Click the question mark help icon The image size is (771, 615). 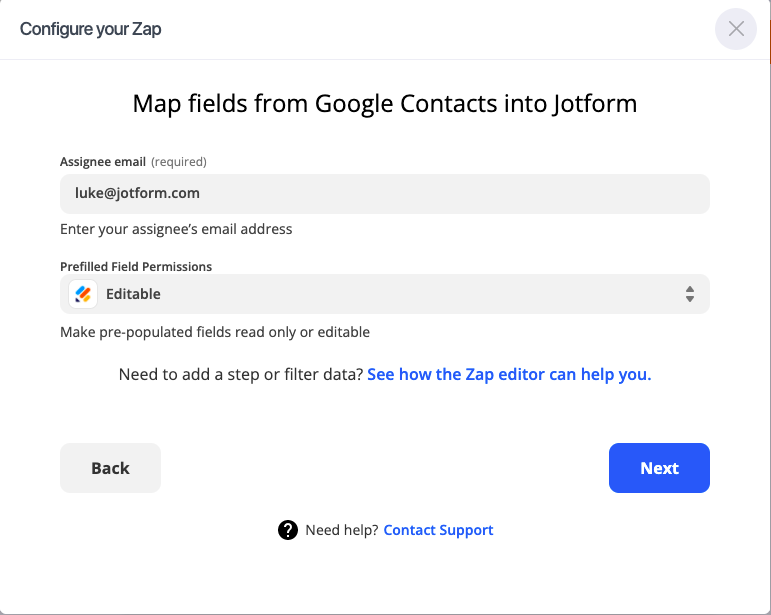[288, 530]
